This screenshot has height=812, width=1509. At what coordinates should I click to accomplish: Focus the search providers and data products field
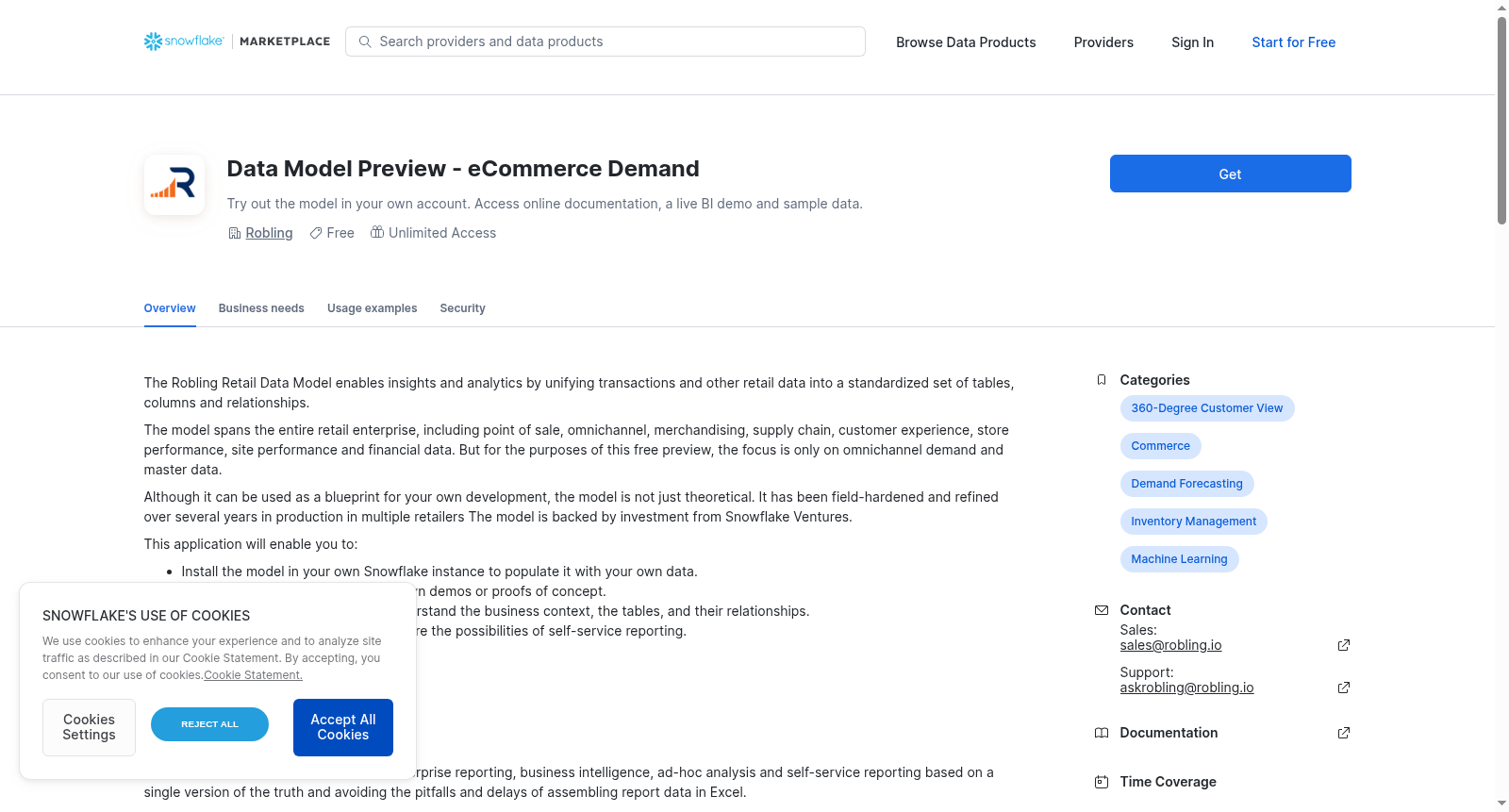tap(605, 41)
